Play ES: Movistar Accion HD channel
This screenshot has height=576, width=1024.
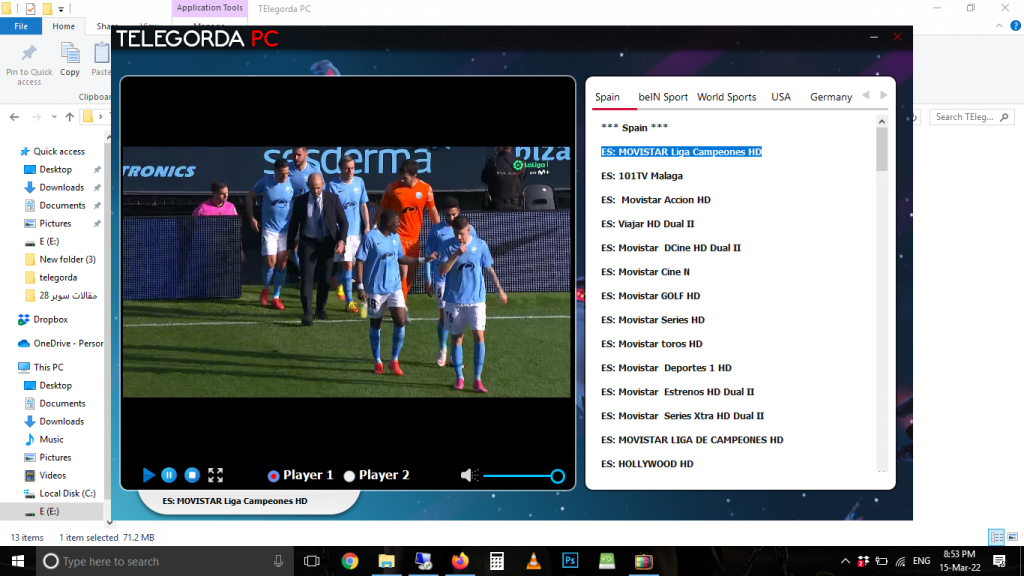click(x=656, y=200)
